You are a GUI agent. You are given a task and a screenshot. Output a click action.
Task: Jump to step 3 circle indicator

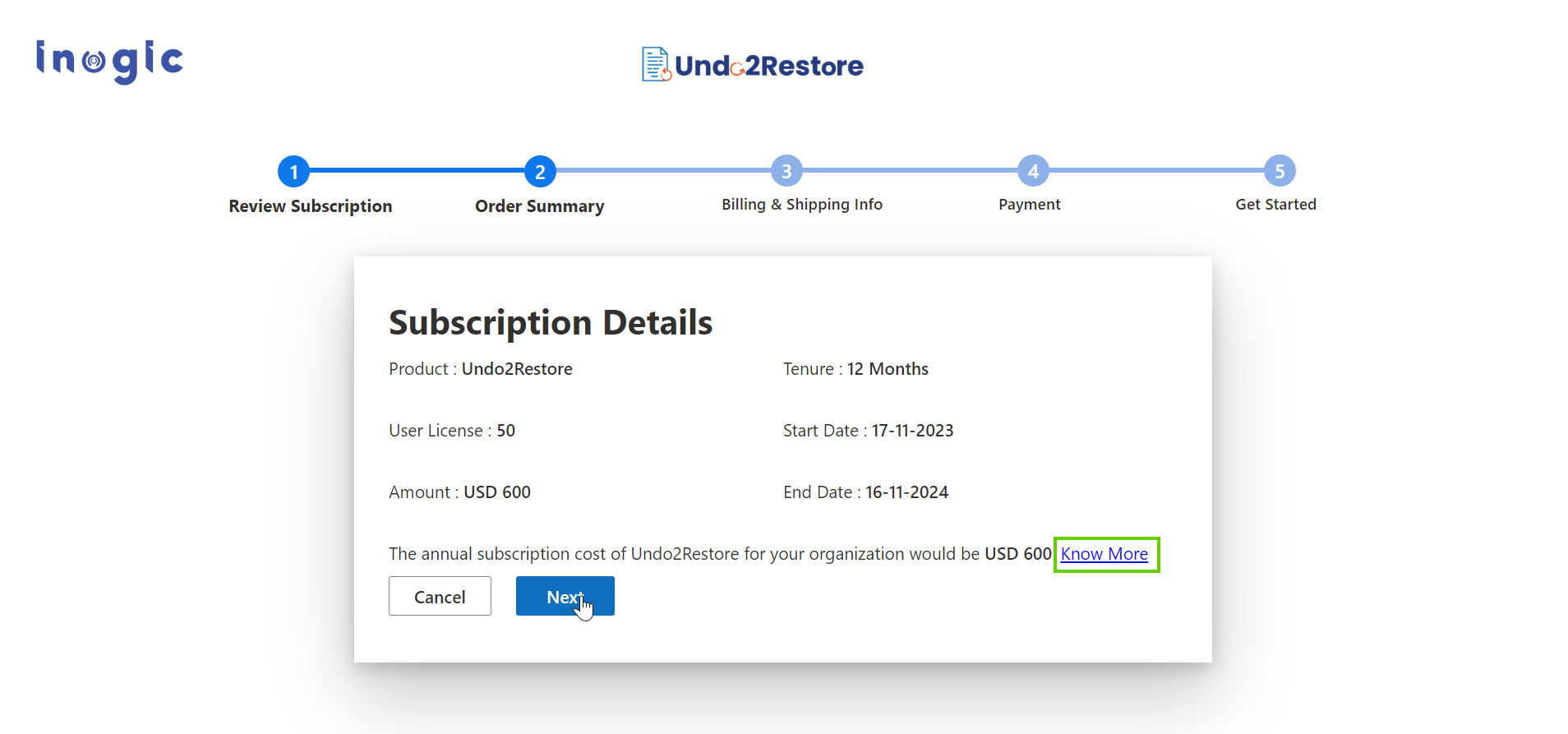coord(786,171)
